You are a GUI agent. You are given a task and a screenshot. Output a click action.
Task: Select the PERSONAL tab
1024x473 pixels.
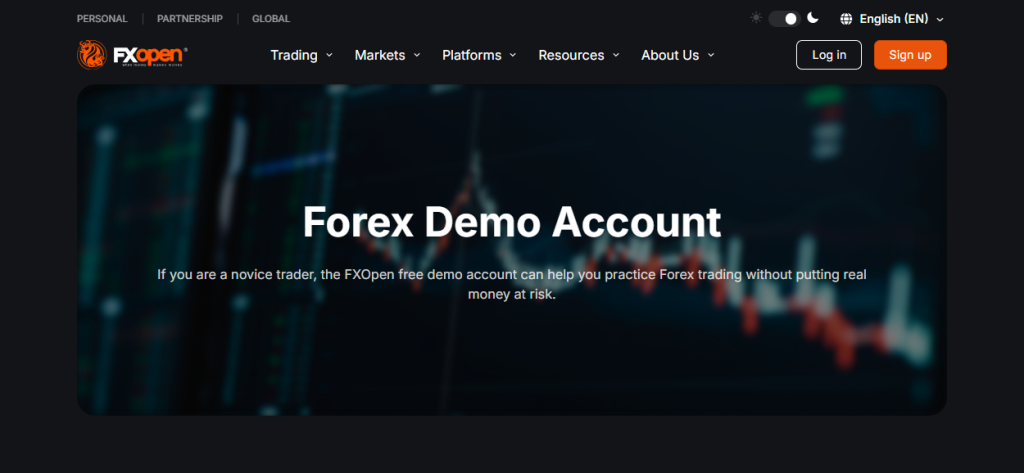tap(102, 19)
